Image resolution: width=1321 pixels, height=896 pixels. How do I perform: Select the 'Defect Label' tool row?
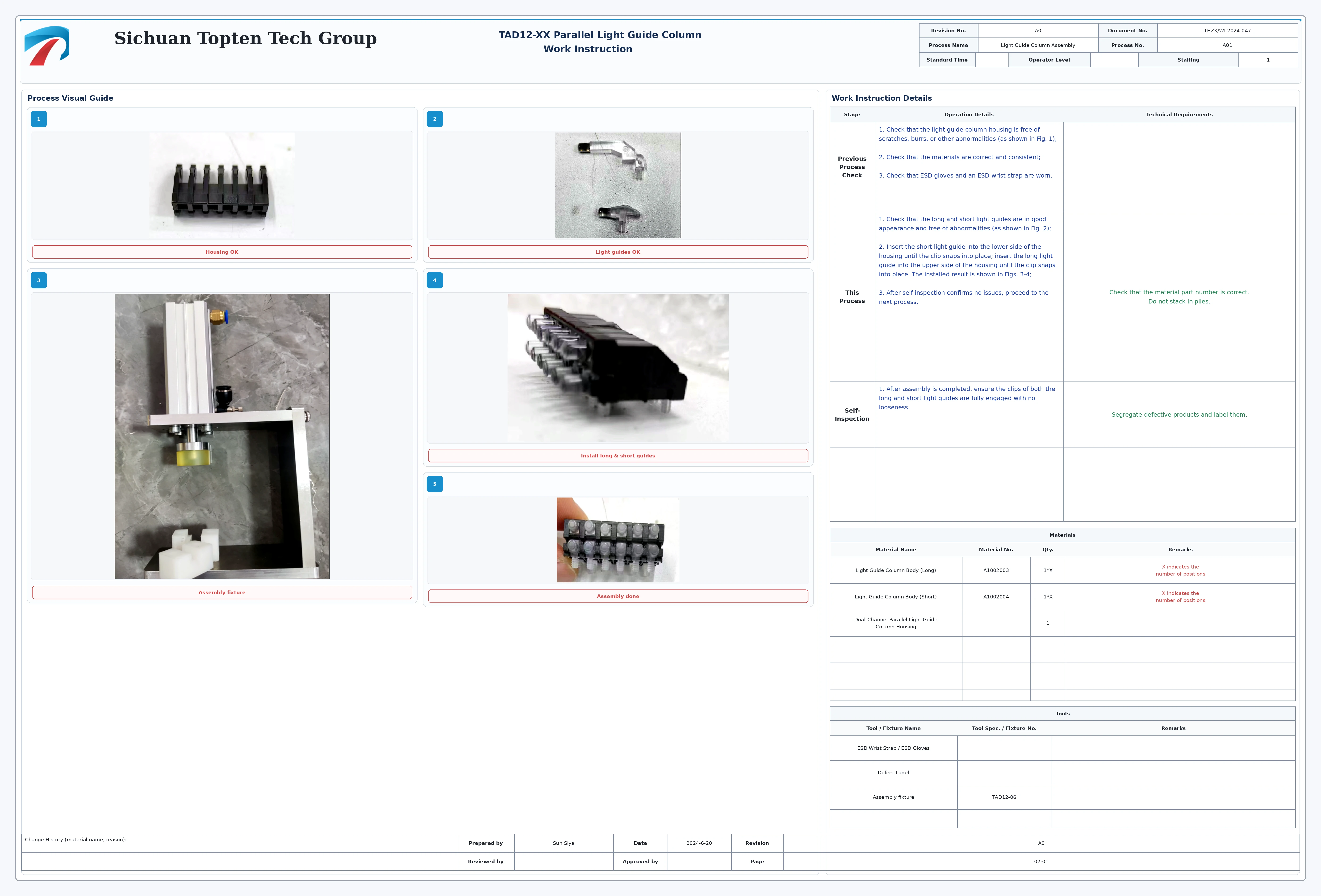(x=1062, y=773)
